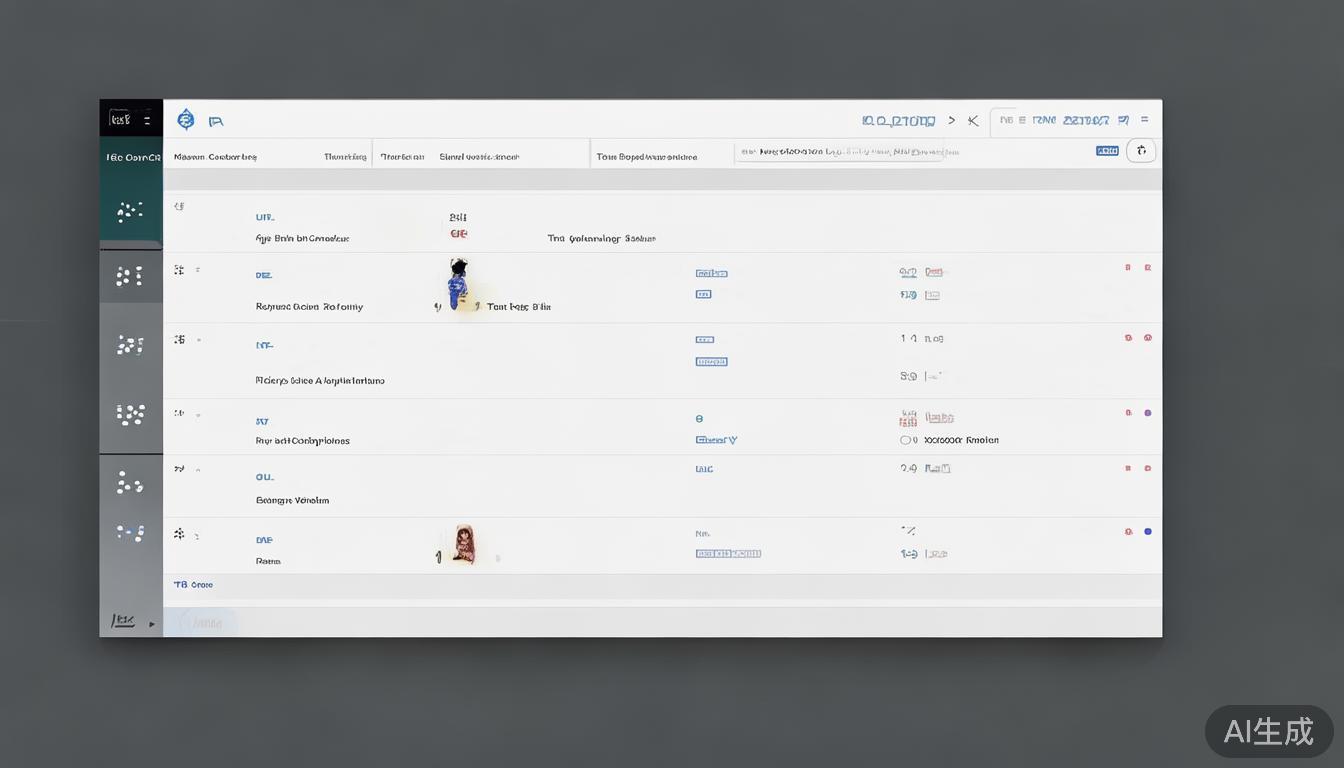
Task: Expand the small arrow at sidebar bottom
Action: click(x=152, y=624)
